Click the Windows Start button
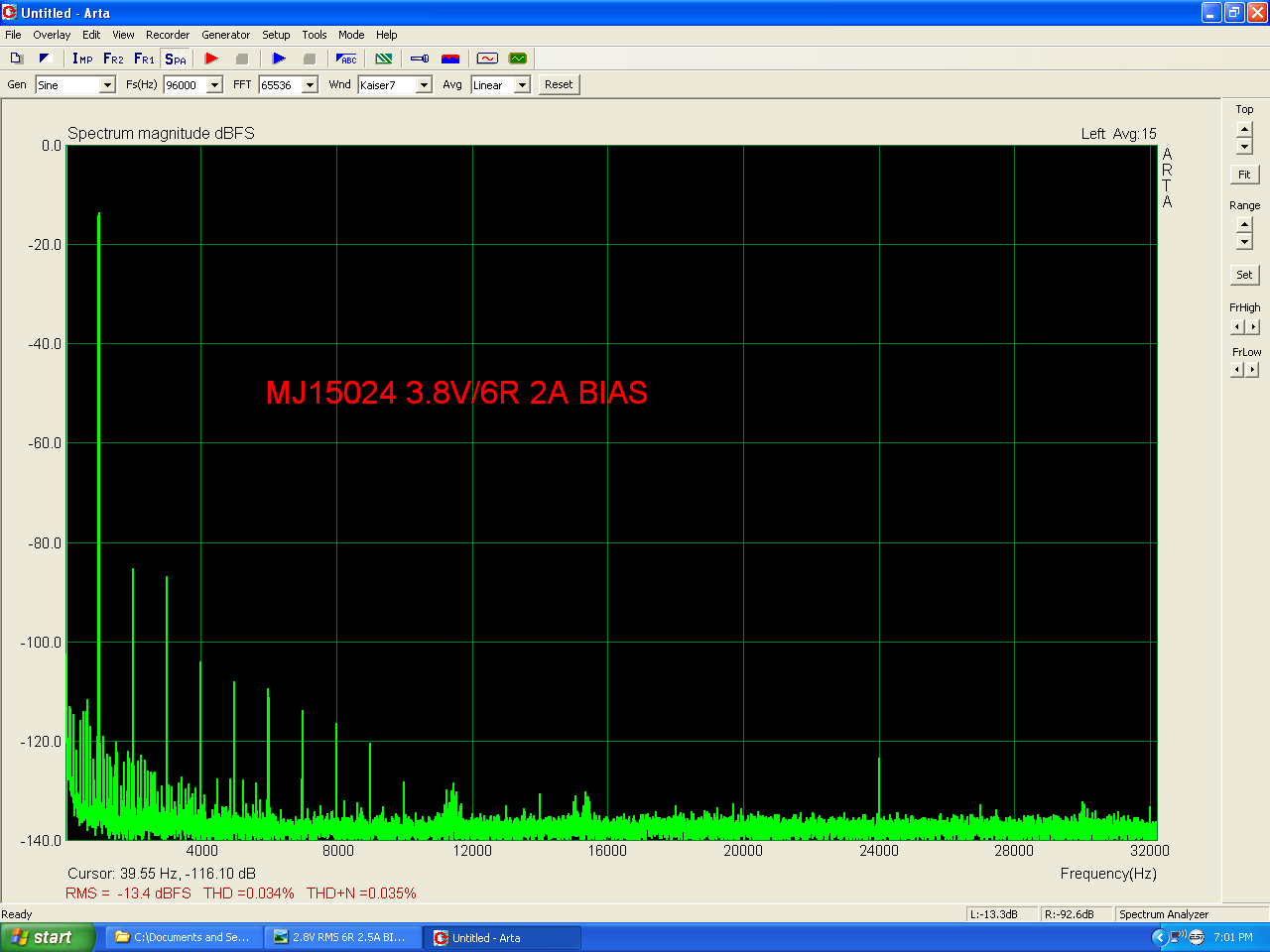1270x952 pixels. click(x=48, y=937)
